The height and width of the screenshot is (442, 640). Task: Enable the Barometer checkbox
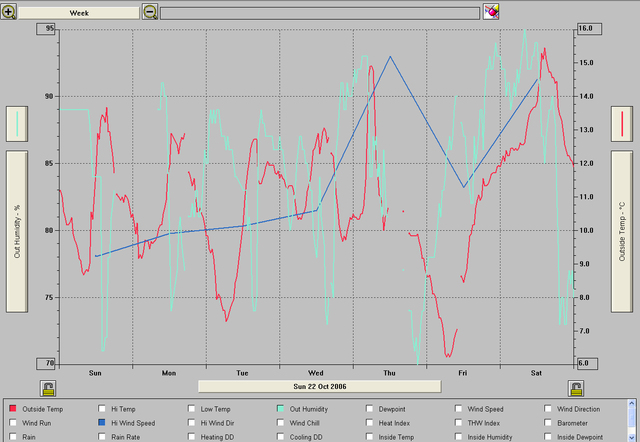click(x=548, y=423)
